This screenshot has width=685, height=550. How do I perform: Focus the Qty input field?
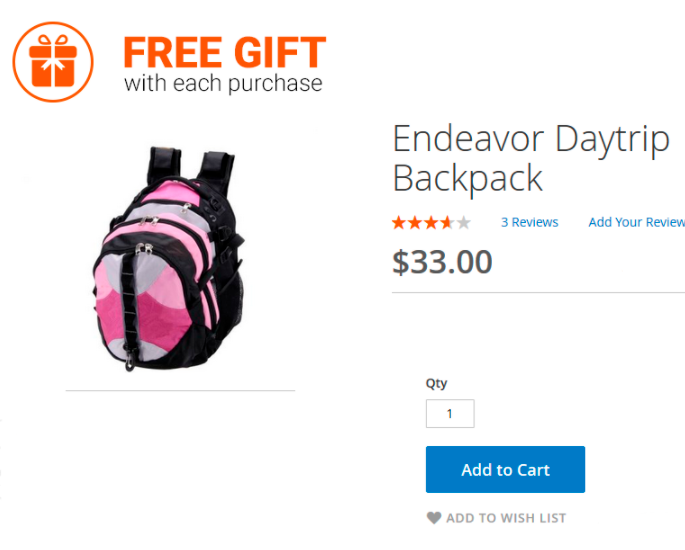click(x=450, y=413)
